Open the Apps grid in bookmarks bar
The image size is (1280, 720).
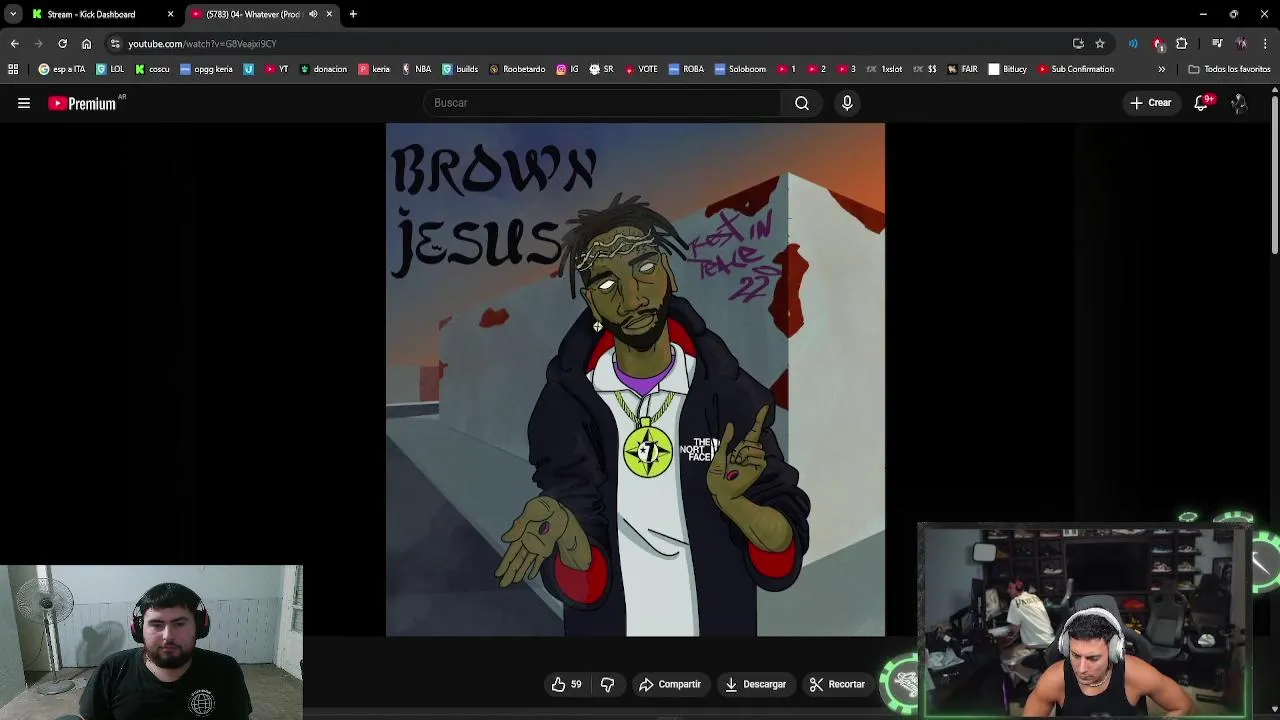[x=13, y=69]
